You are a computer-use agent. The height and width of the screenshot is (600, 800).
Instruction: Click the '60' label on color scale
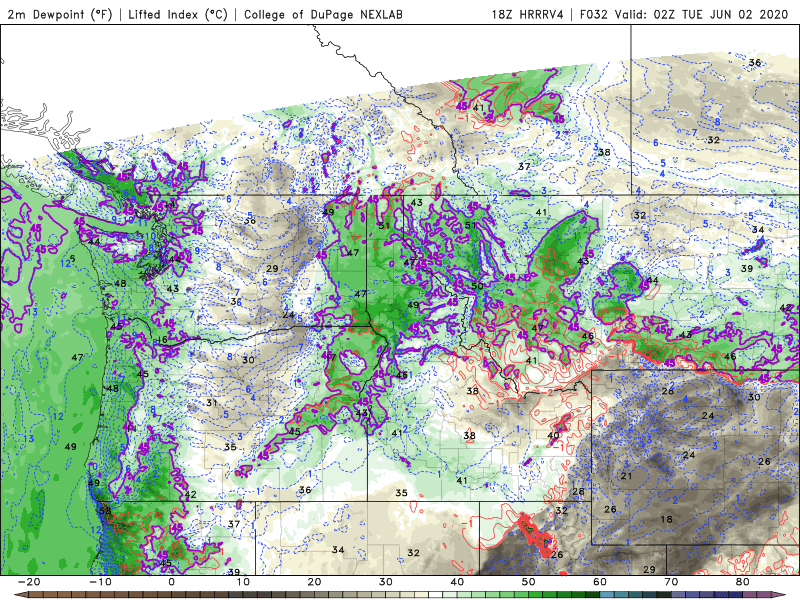[600, 582]
